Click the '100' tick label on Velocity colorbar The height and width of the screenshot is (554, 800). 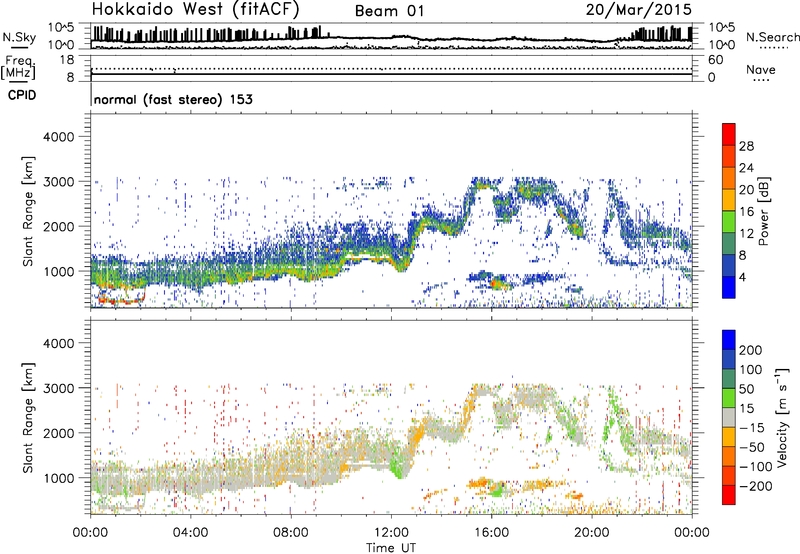pos(751,370)
